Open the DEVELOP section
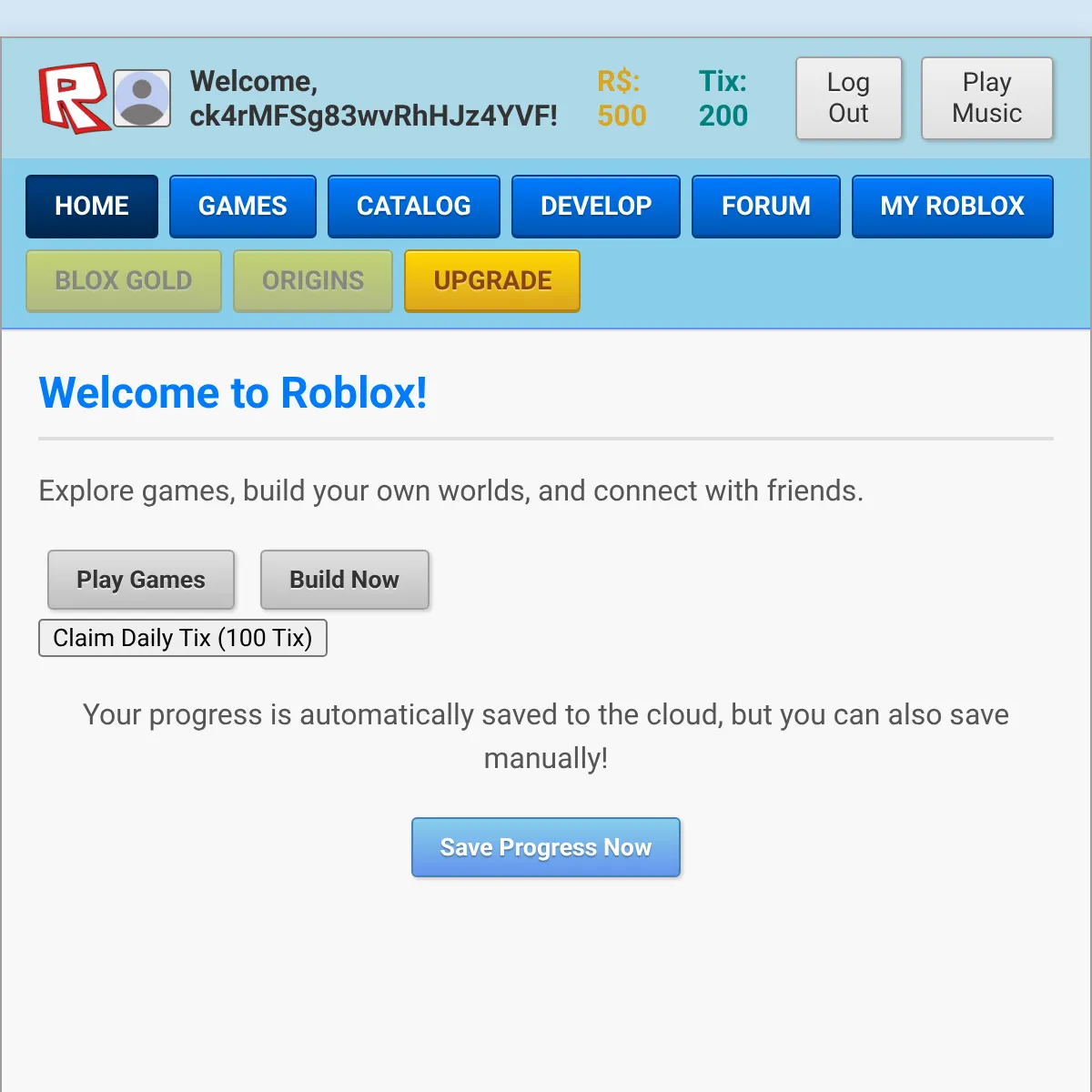 pyautogui.click(x=596, y=207)
